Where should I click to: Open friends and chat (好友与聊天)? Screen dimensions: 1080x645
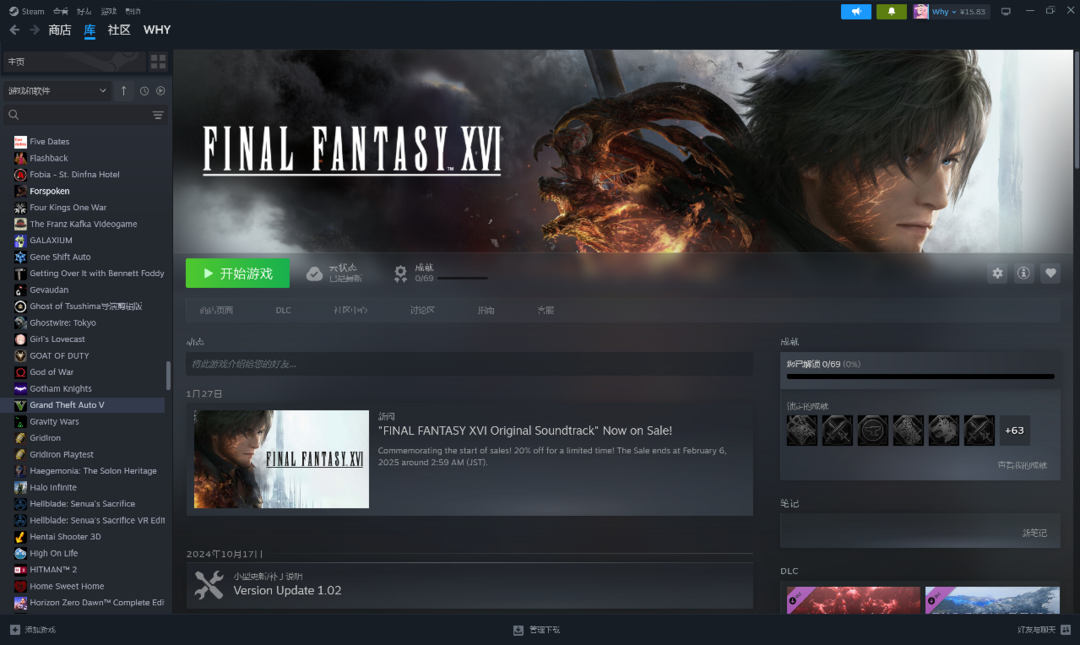(1043, 630)
